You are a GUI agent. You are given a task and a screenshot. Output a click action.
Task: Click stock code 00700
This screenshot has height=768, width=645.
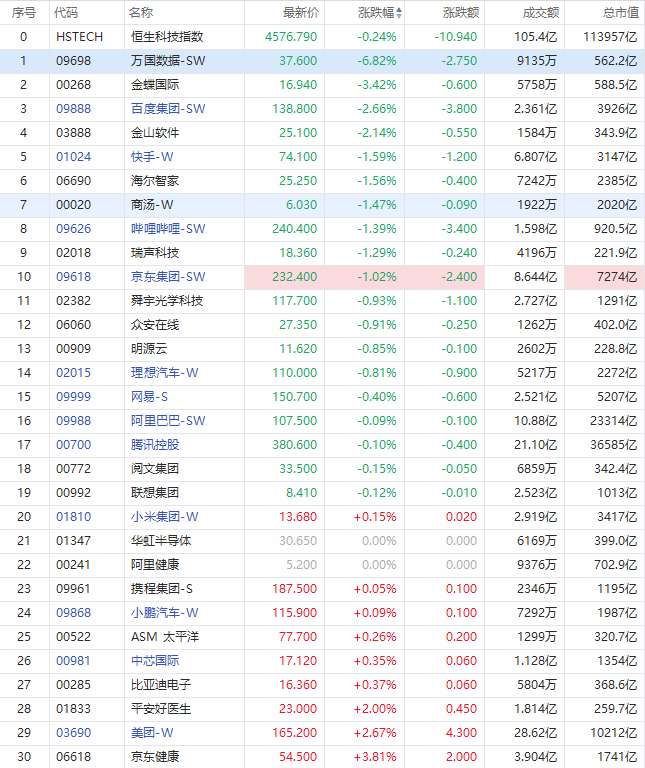(73, 445)
